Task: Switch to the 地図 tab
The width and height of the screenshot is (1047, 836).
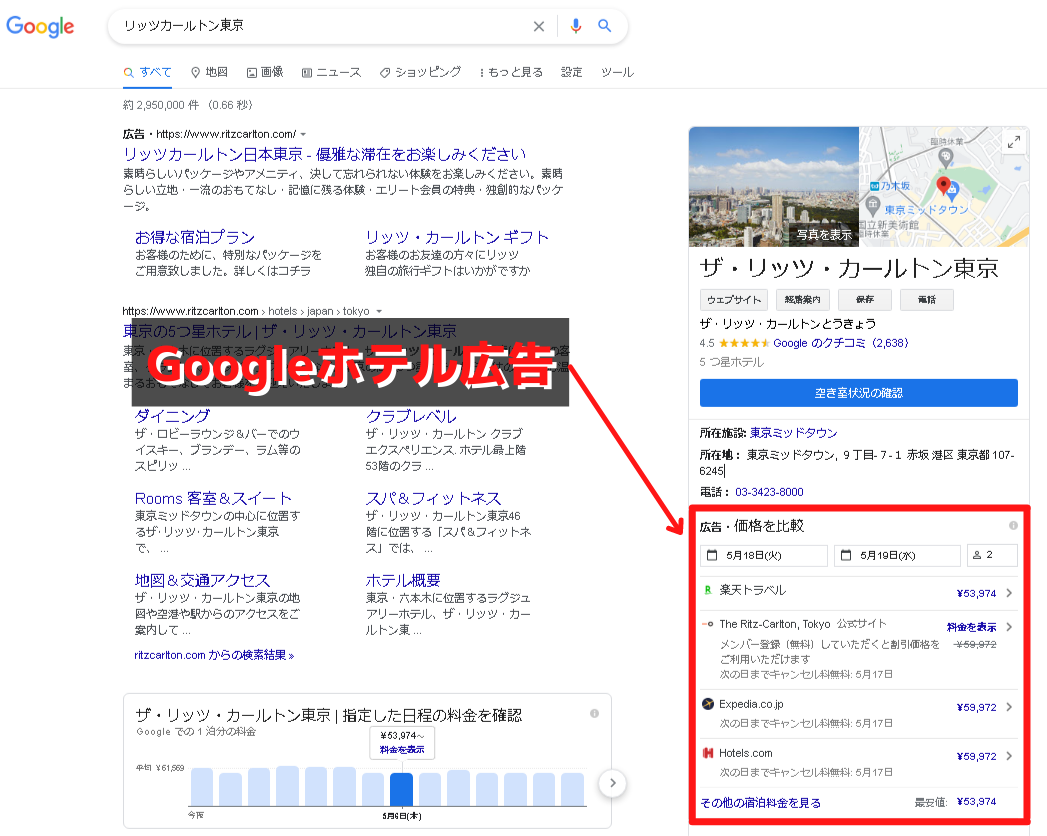Action: tap(209, 72)
